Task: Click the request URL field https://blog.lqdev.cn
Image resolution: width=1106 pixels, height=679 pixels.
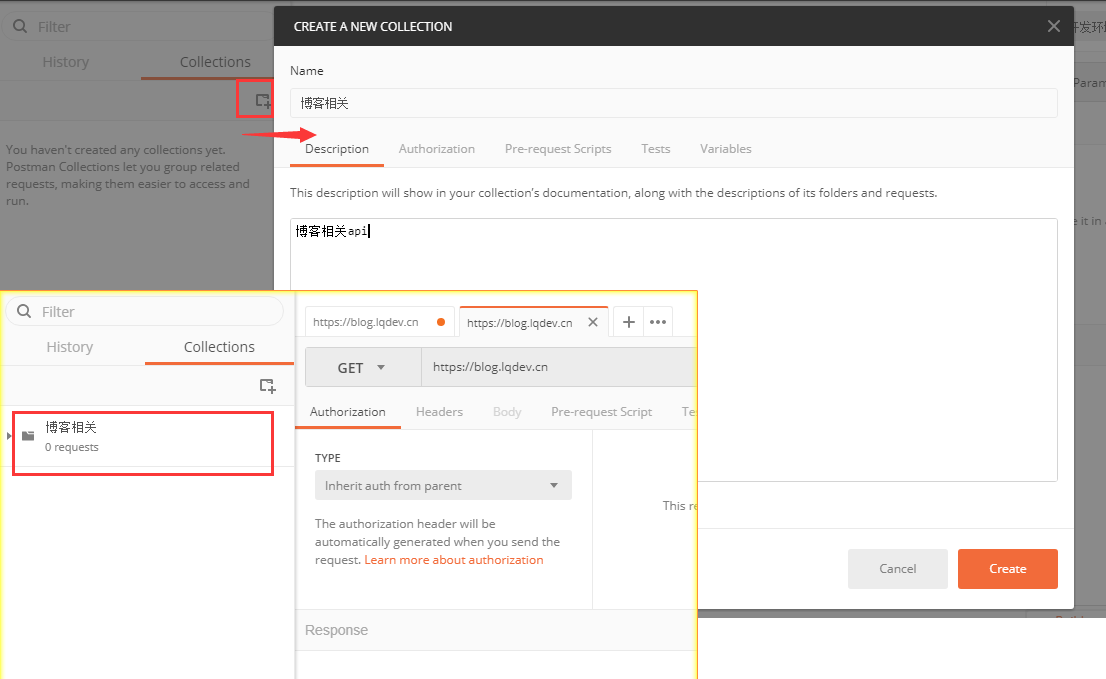Action: (559, 367)
